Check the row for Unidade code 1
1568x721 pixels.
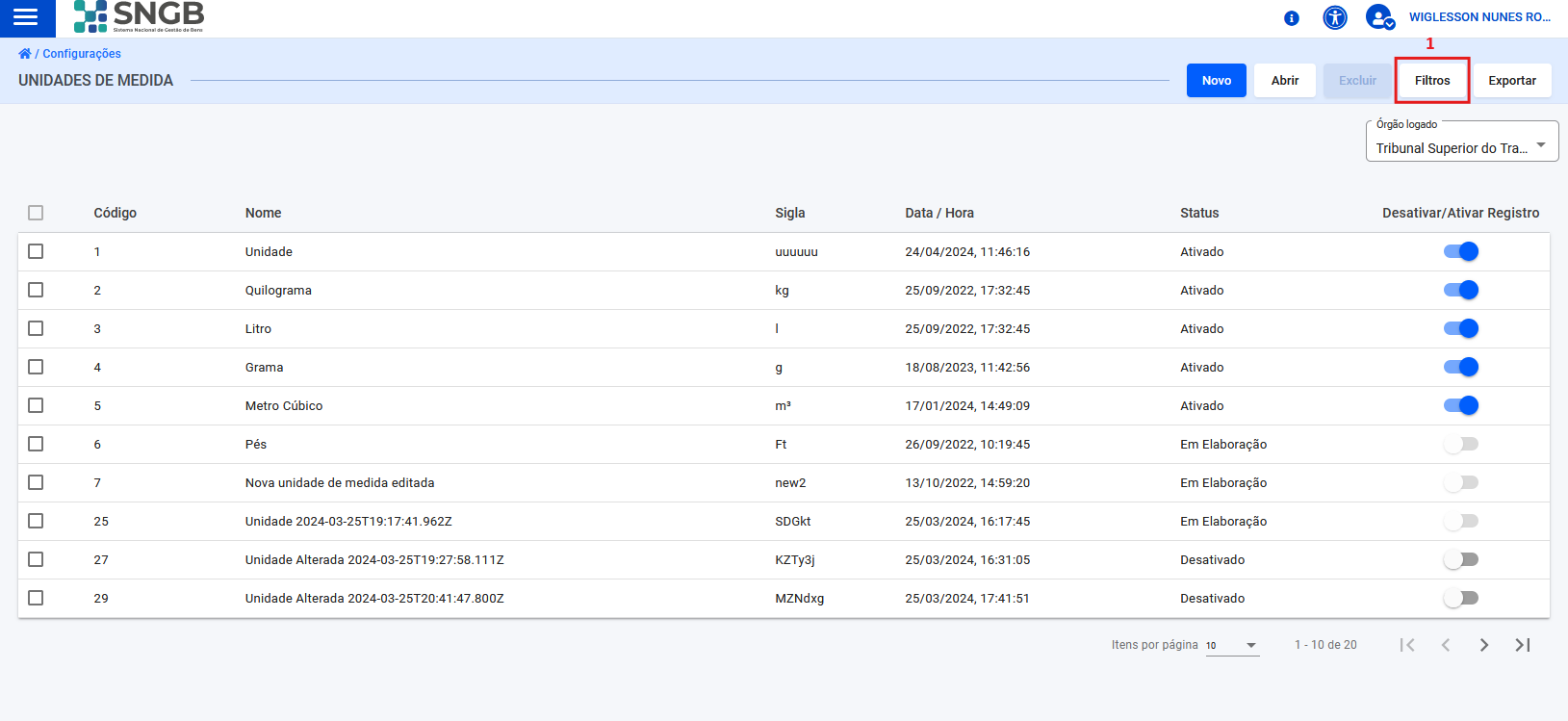coord(36,251)
